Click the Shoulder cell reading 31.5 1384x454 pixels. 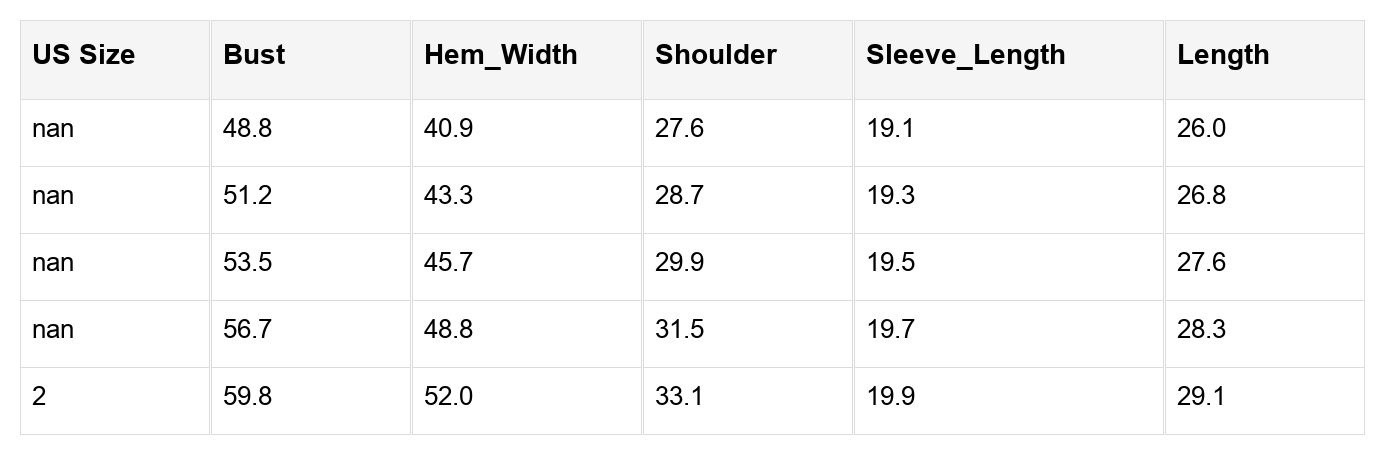(x=679, y=330)
